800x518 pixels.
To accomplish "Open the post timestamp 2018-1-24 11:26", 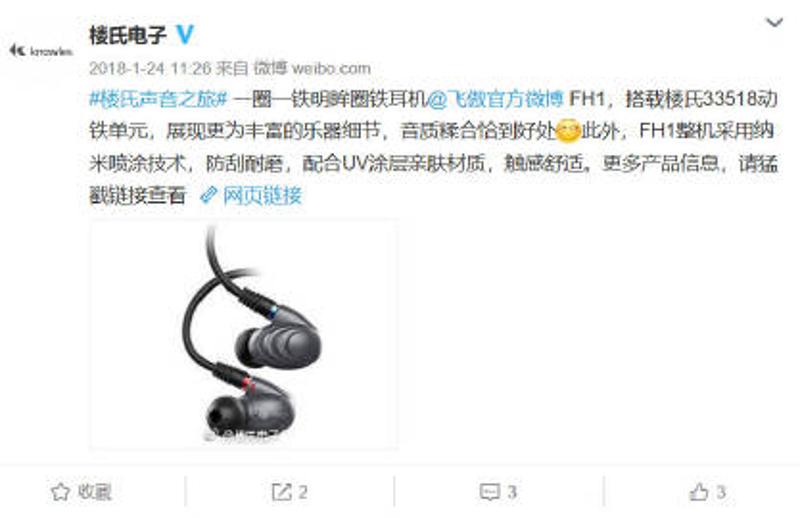I will tap(150, 68).
